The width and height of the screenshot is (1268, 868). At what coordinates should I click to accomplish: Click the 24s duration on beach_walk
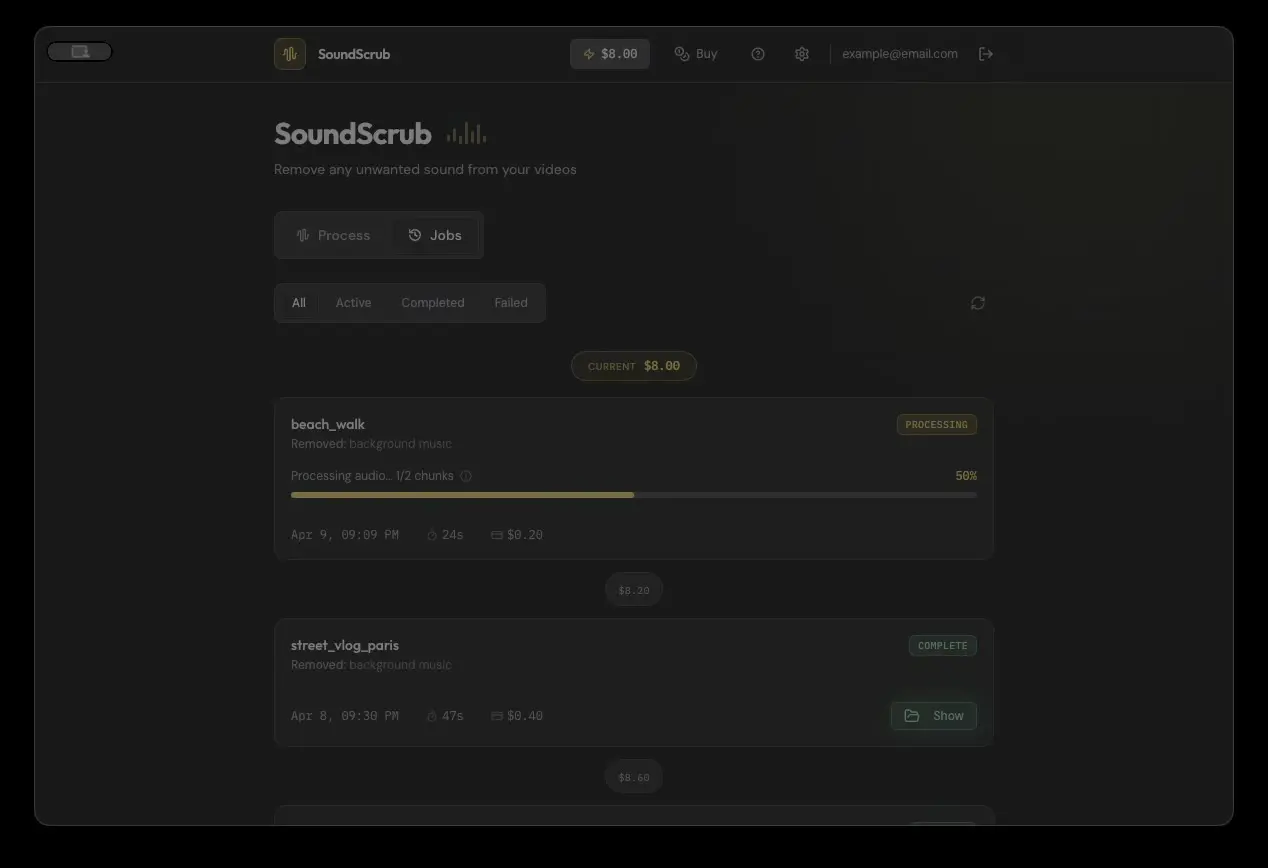coord(445,535)
